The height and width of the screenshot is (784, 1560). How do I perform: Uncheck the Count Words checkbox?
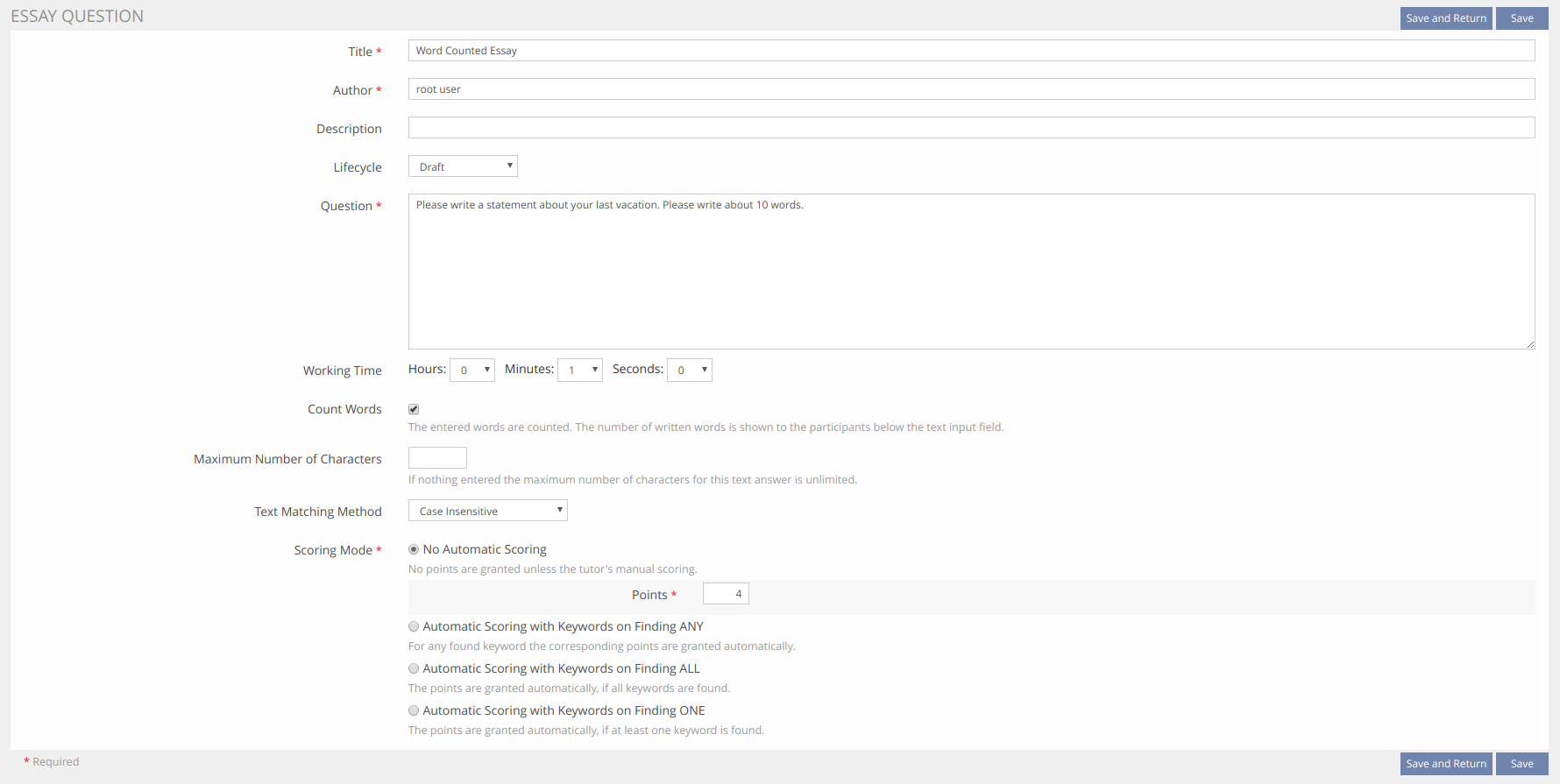(x=414, y=409)
